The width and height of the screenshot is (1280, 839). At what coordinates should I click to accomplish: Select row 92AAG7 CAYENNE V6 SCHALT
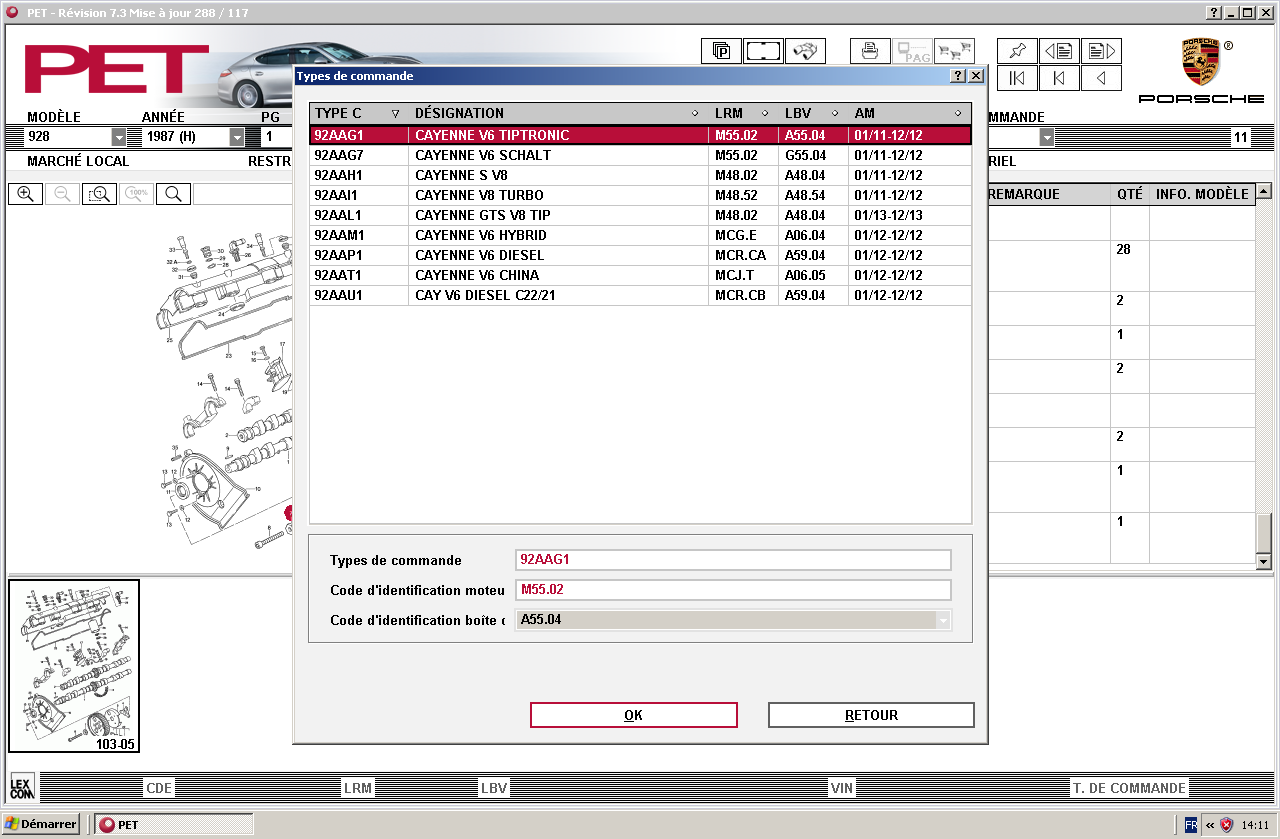pos(640,155)
